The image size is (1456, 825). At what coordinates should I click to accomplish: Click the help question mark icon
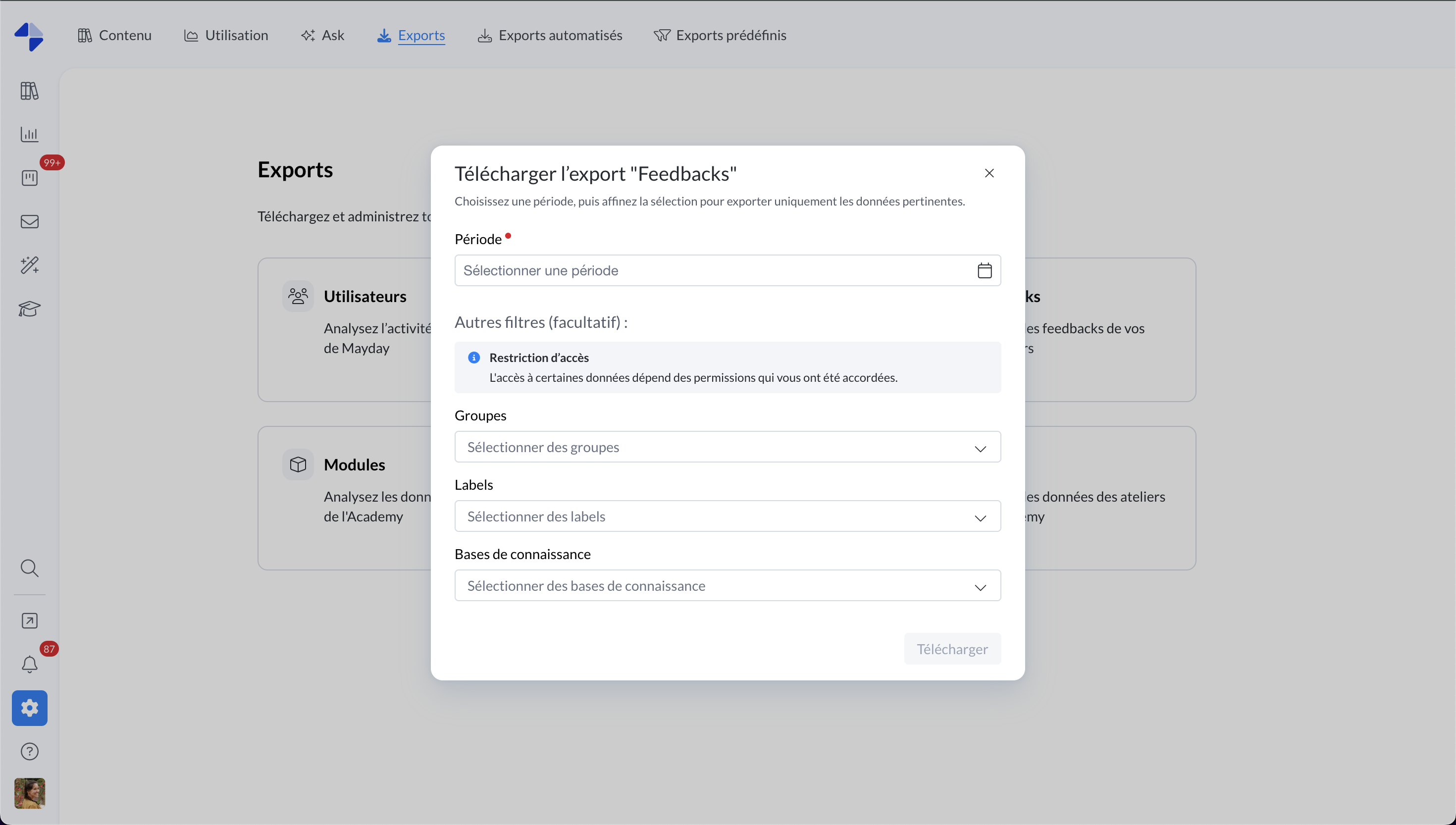pos(29,751)
